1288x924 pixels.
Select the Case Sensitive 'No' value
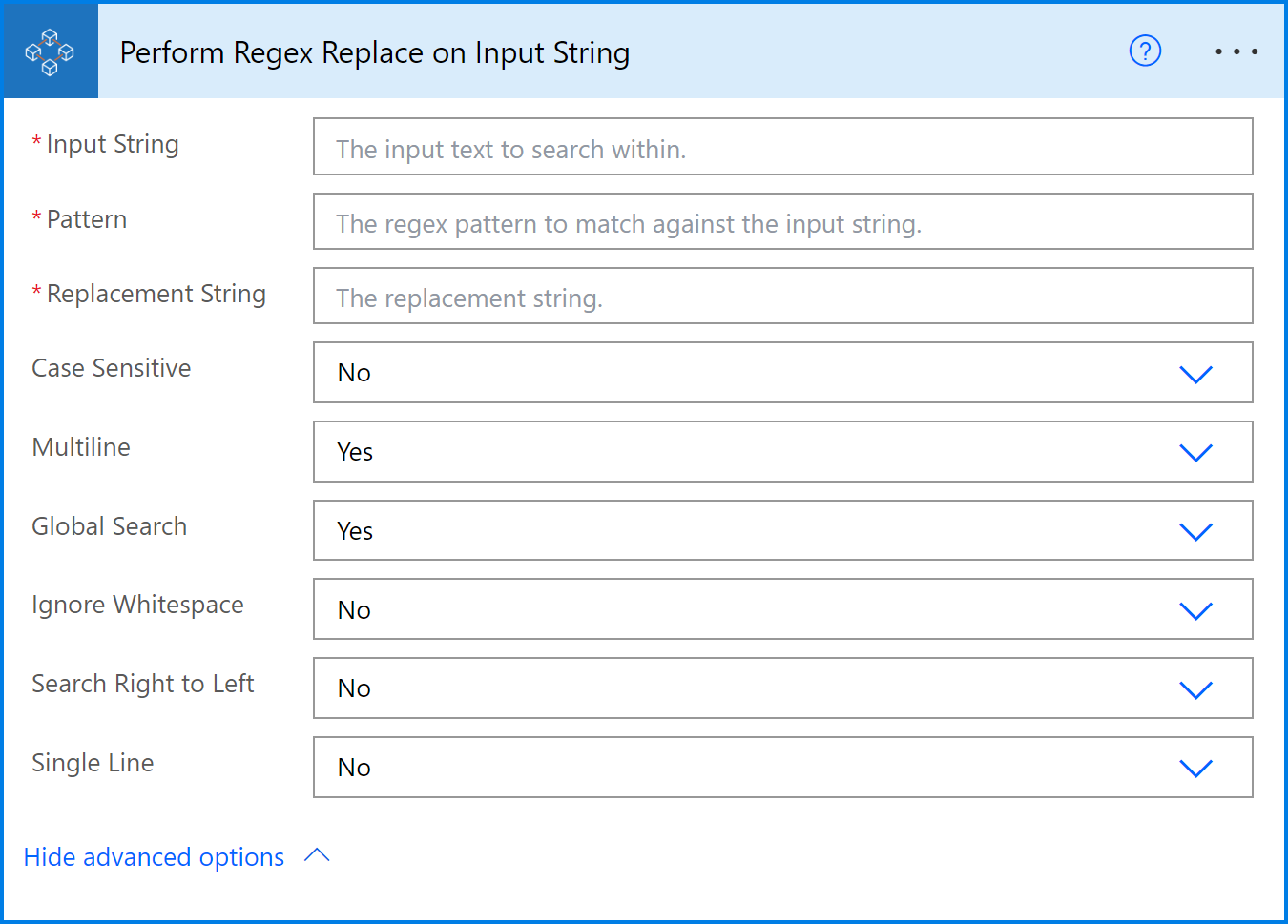coord(354,373)
